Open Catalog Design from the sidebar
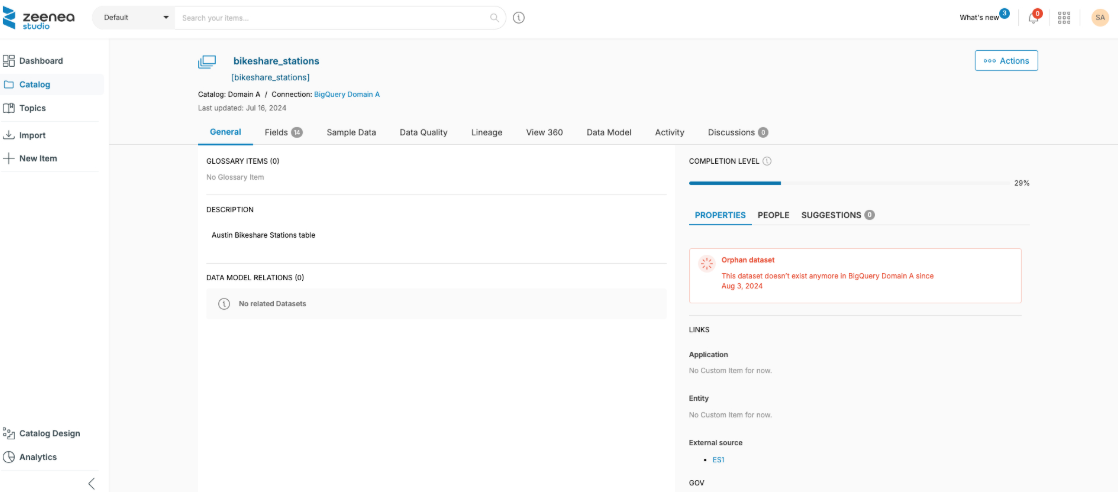This screenshot has height=492, width=1118. click(x=49, y=433)
